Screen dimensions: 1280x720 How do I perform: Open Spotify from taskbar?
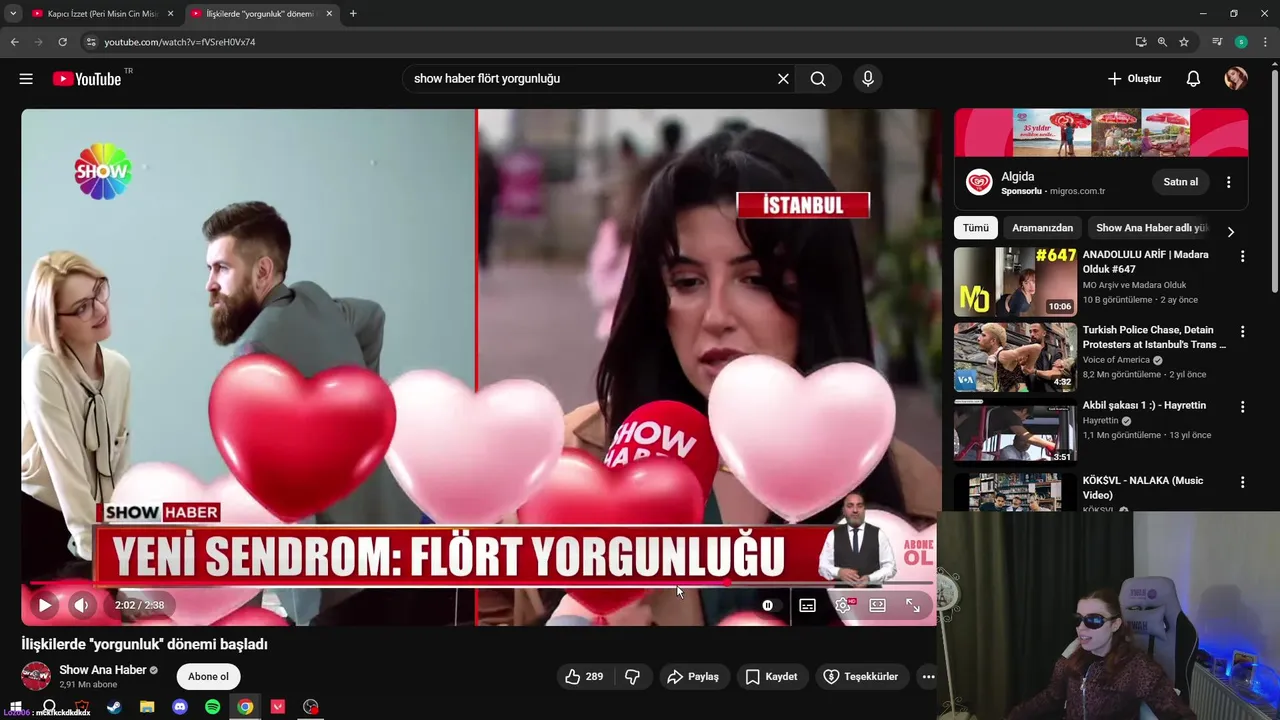pos(213,707)
